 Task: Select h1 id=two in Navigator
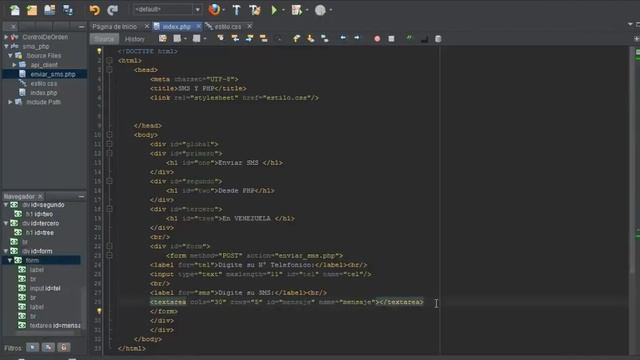(x=39, y=214)
